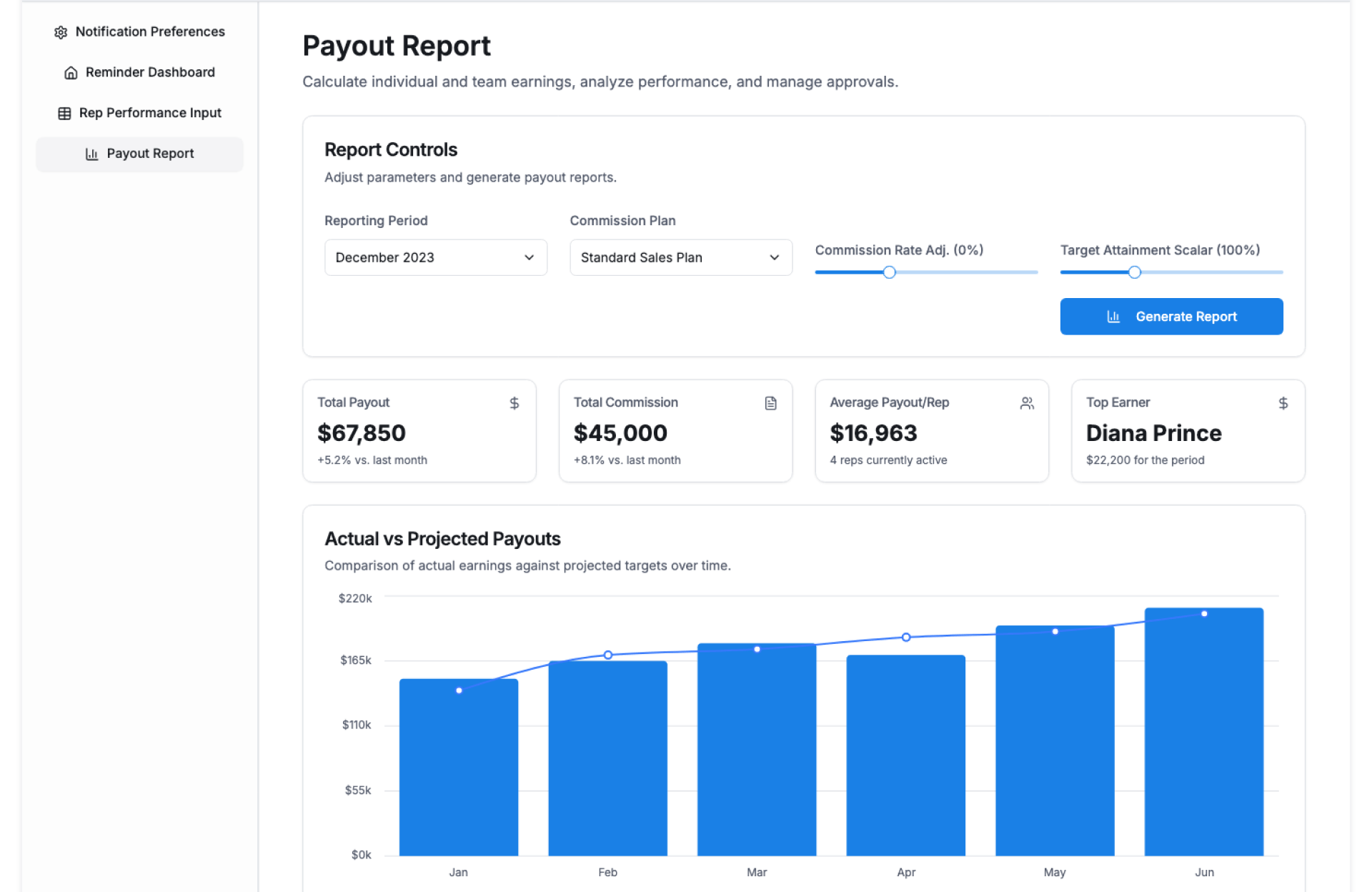Open the Rep Performance Input page
The width and height of the screenshot is (1372, 892).
point(149,113)
